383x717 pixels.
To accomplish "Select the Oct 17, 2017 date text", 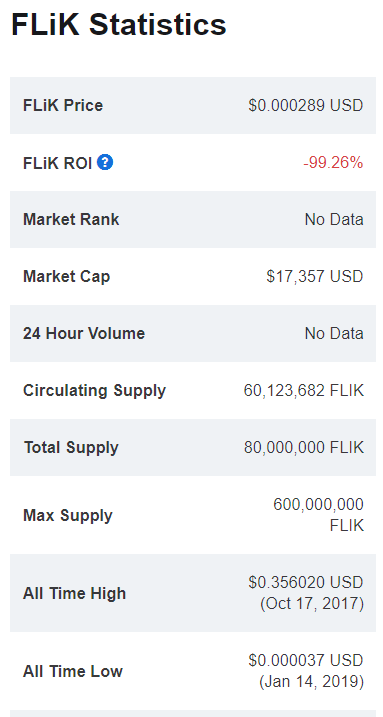I will (312, 604).
